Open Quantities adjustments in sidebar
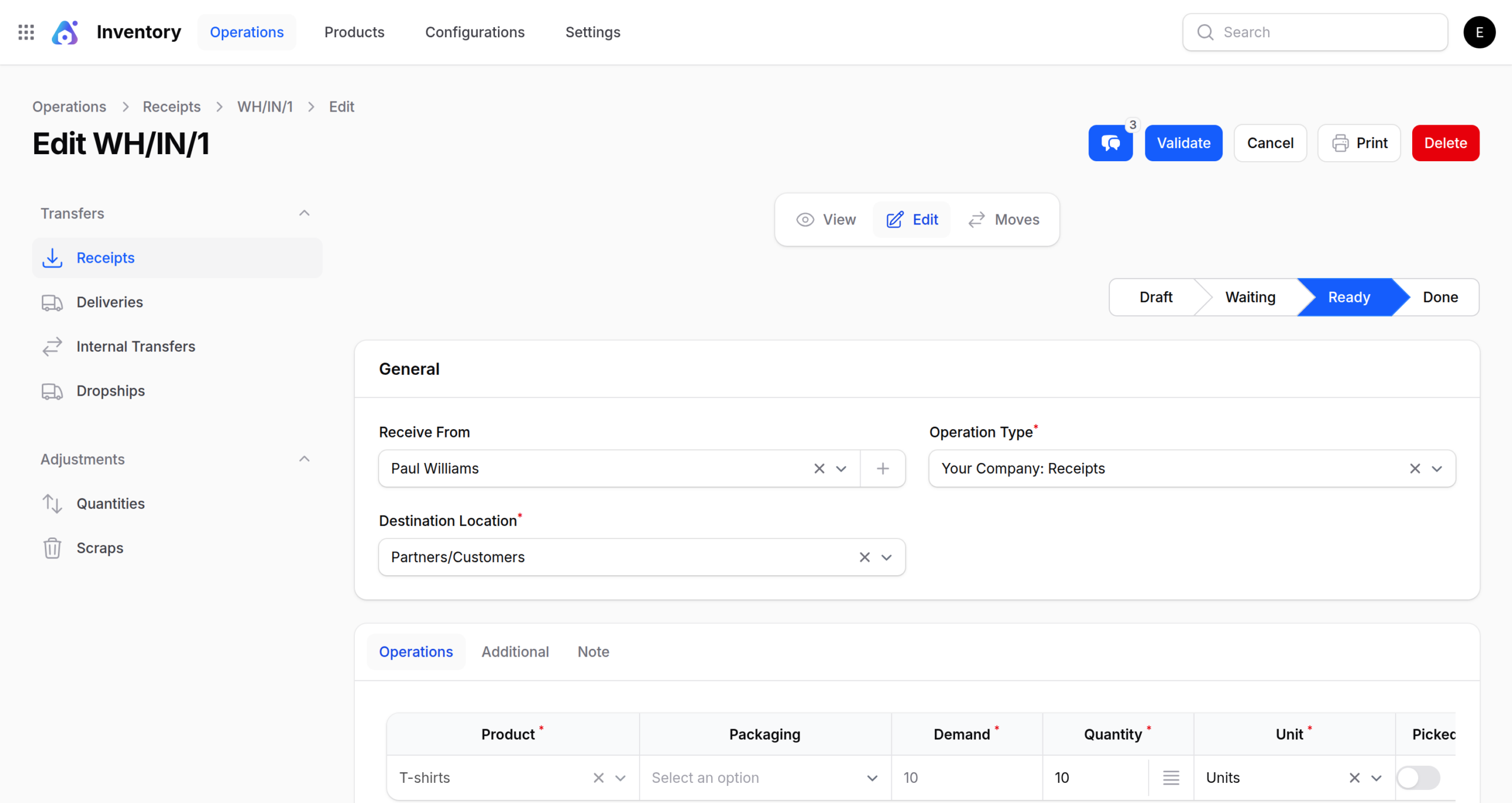Viewport: 1512px width, 803px height. click(x=110, y=504)
